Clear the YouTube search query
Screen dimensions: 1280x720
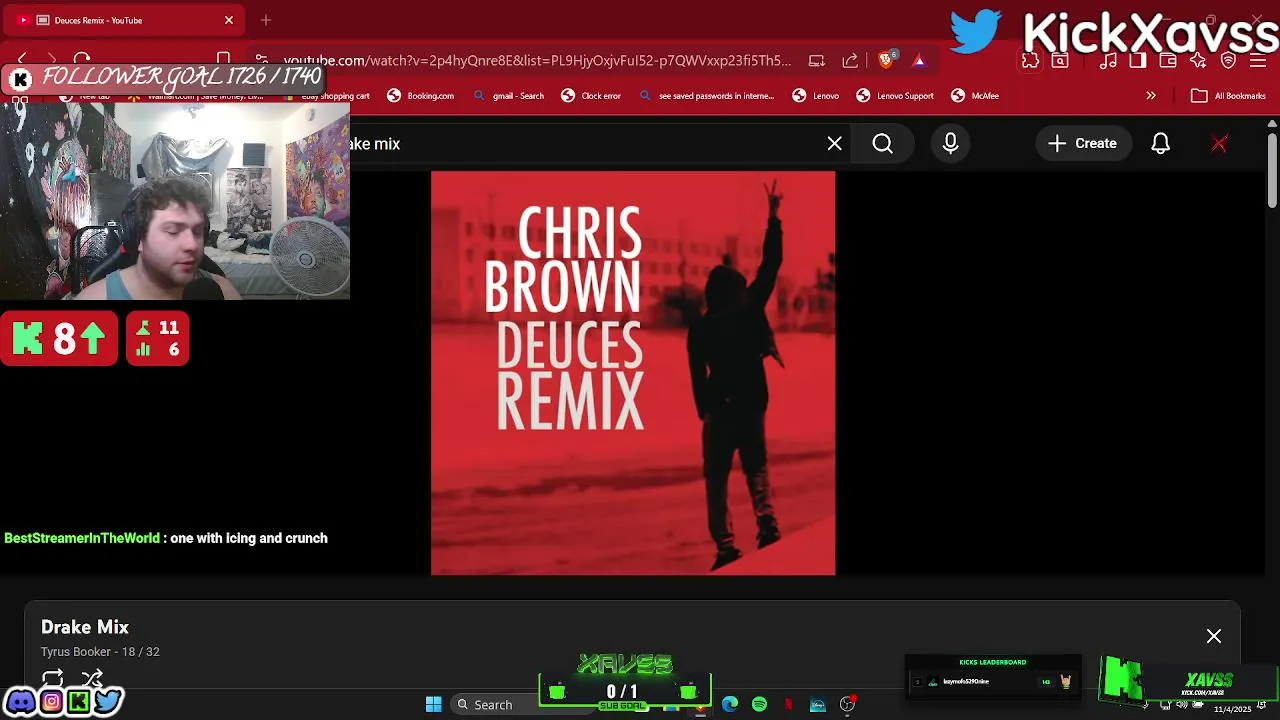[835, 144]
